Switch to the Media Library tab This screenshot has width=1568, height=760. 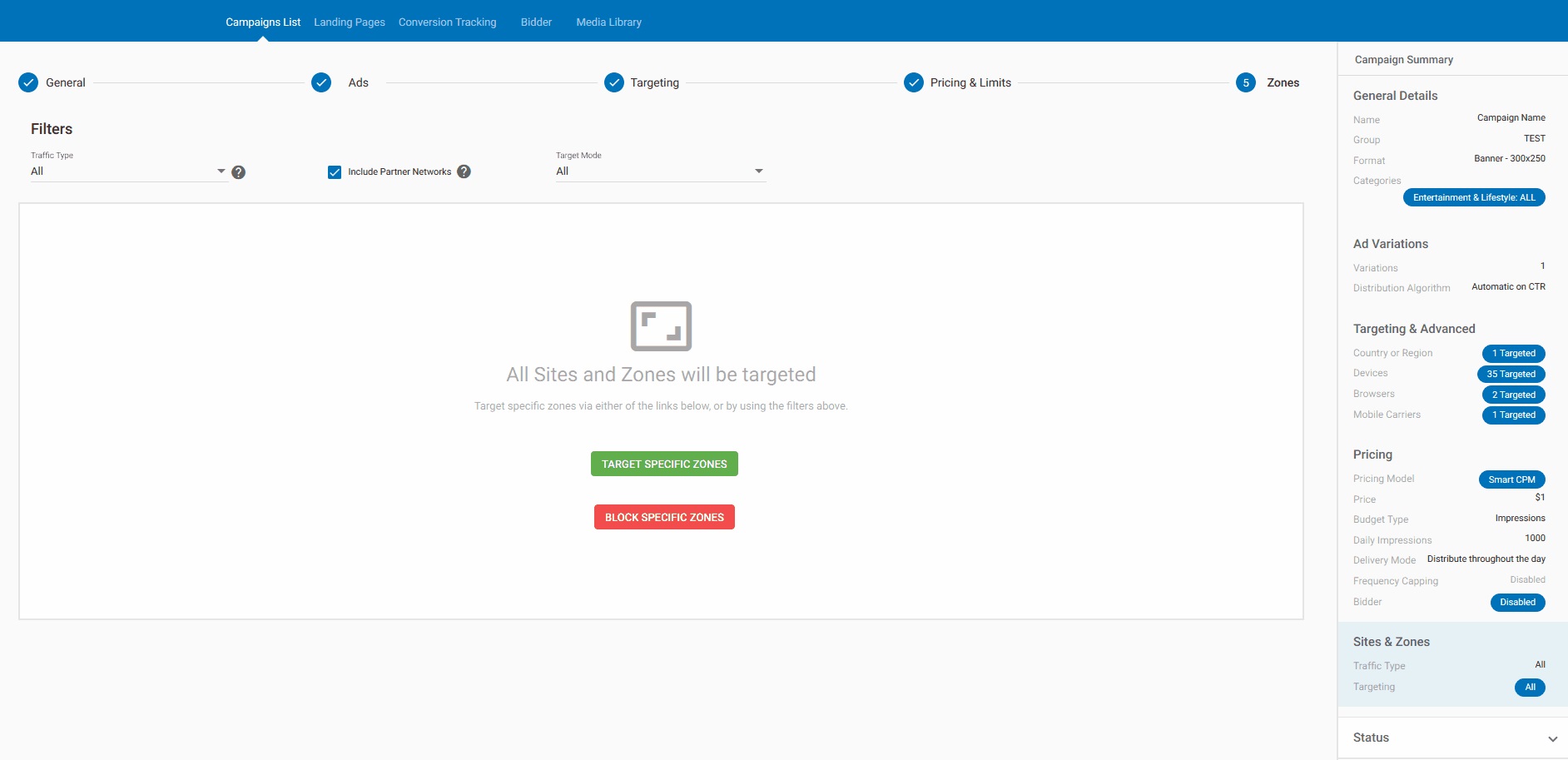point(608,22)
